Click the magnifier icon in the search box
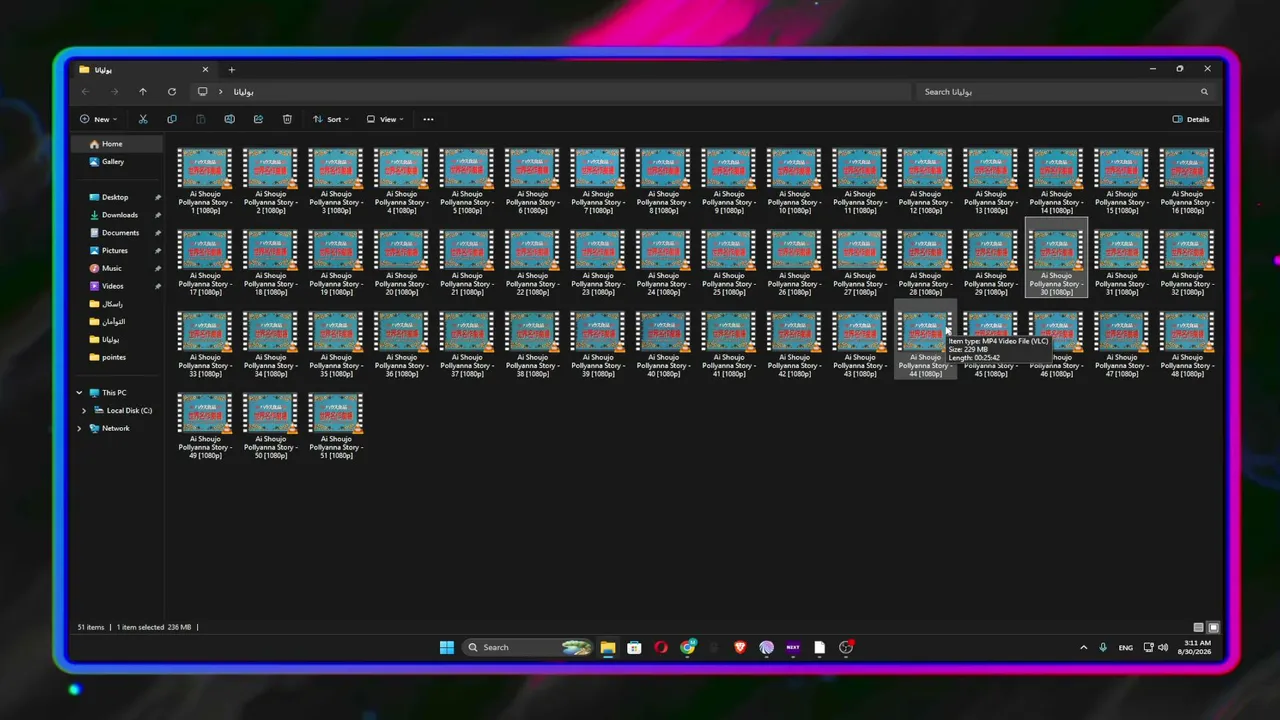This screenshot has width=1280, height=720. click(1205, 92)
